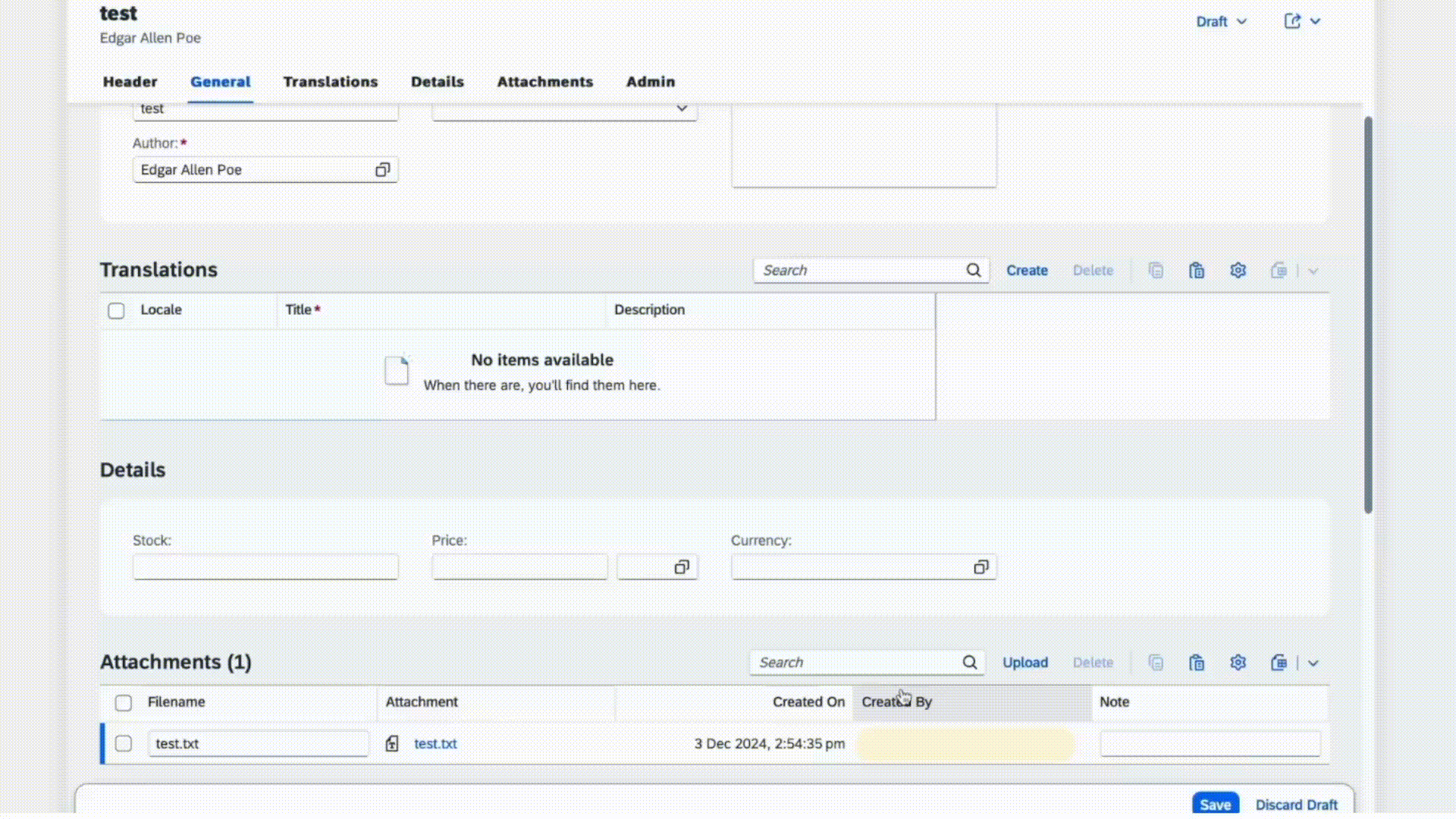Expand the share options arrow
Image resolution: width=1456 pixels, height=819 pixels.
[1315, 21]
